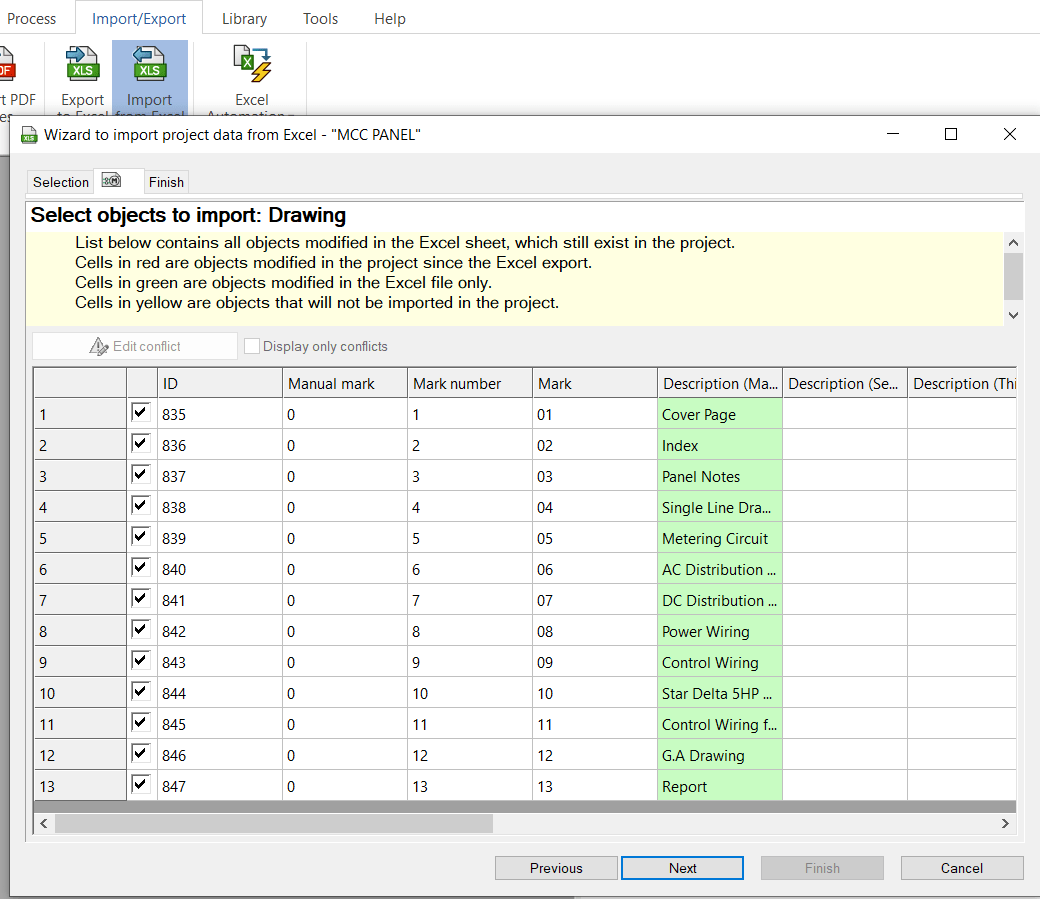The image size is (1040, 899).
Task: Uncheck the checkbox for ID 840
Action: [x=141, y=567]
